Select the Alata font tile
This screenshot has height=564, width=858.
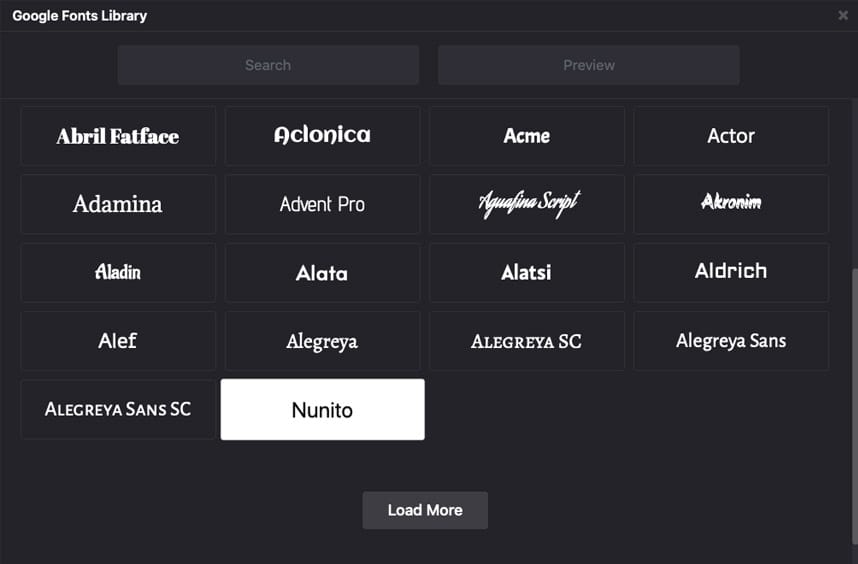[322, 272]
